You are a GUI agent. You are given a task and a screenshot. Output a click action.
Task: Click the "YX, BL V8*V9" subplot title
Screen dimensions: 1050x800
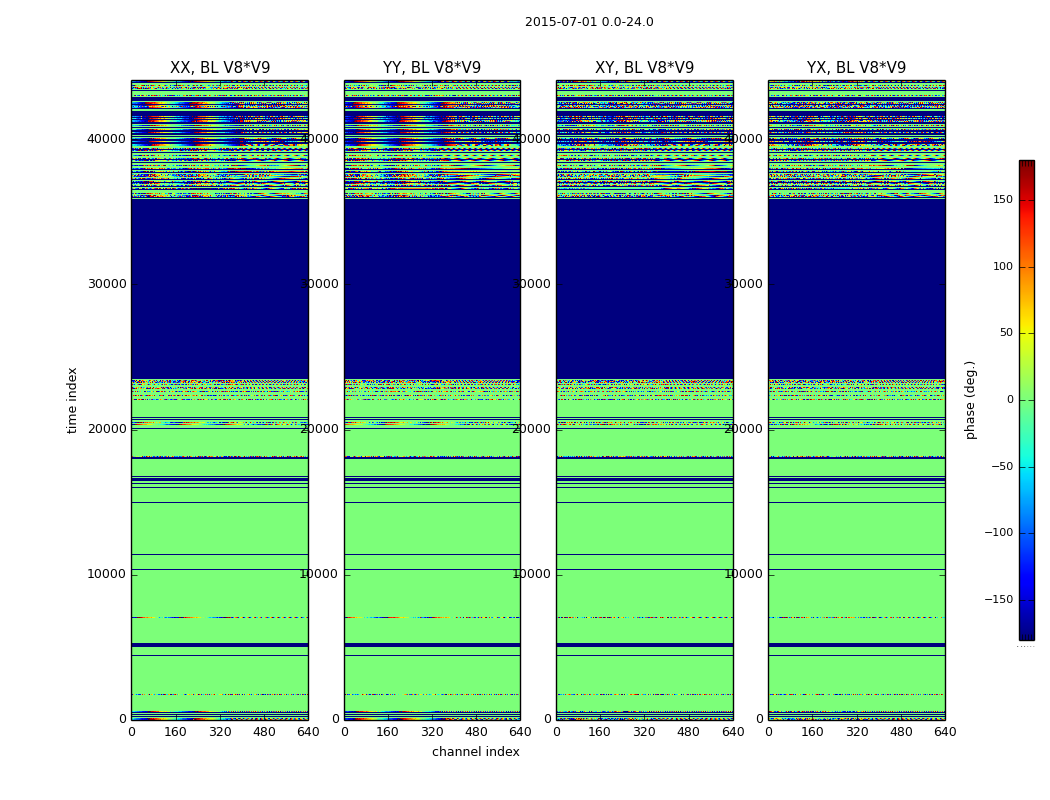coord(856,68)
